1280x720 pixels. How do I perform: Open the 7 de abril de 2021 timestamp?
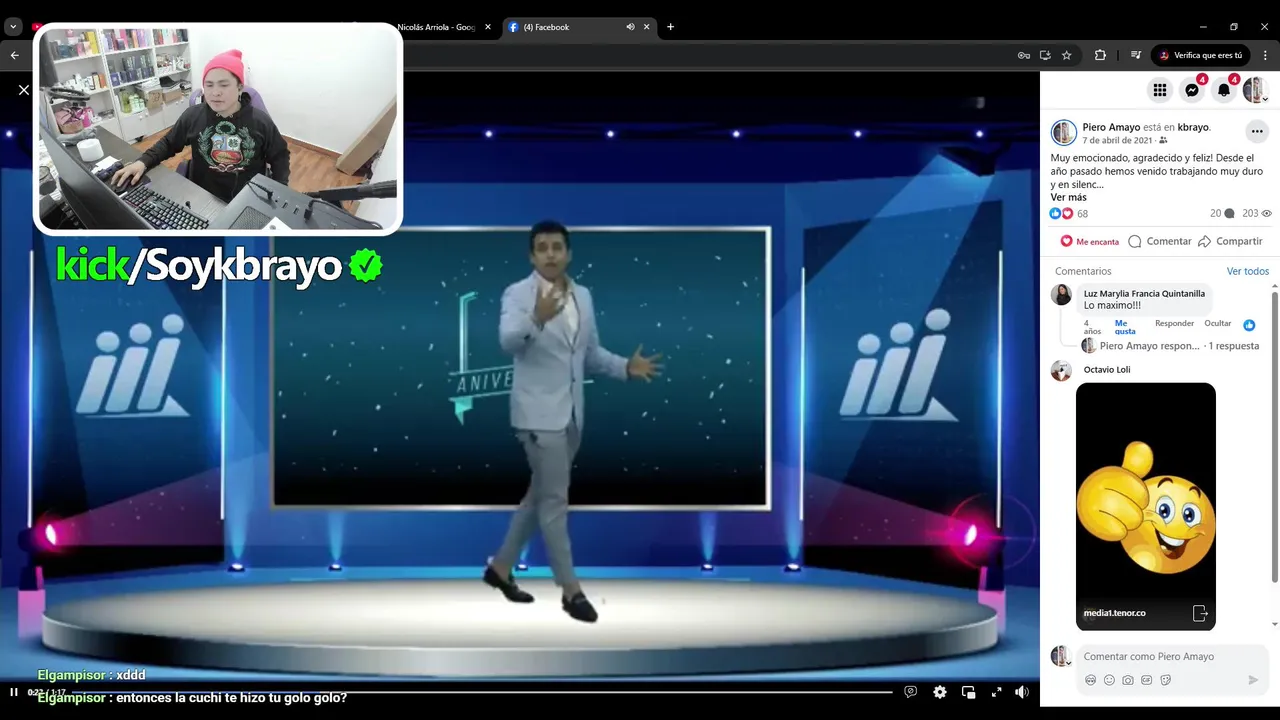1116,140
